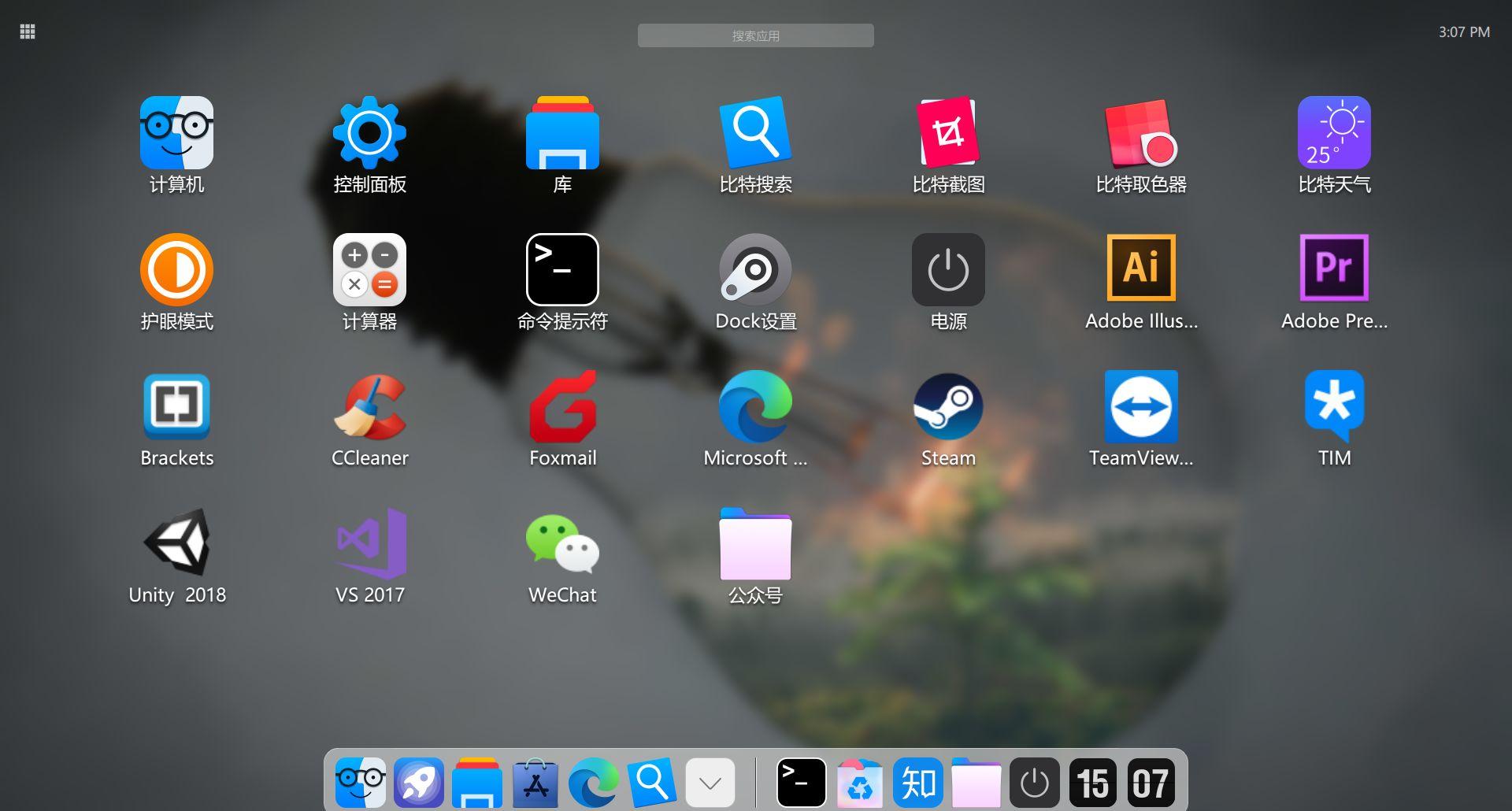1512x811 pixels.
Task: Open Steam from the app grid
Action: [x=948, y=405]
